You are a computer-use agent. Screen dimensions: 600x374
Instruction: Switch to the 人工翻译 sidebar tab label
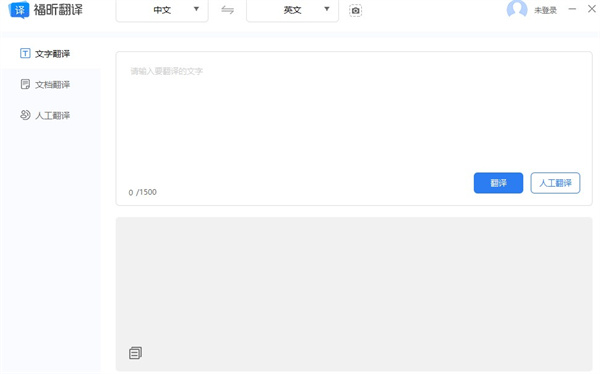[52, 116]
